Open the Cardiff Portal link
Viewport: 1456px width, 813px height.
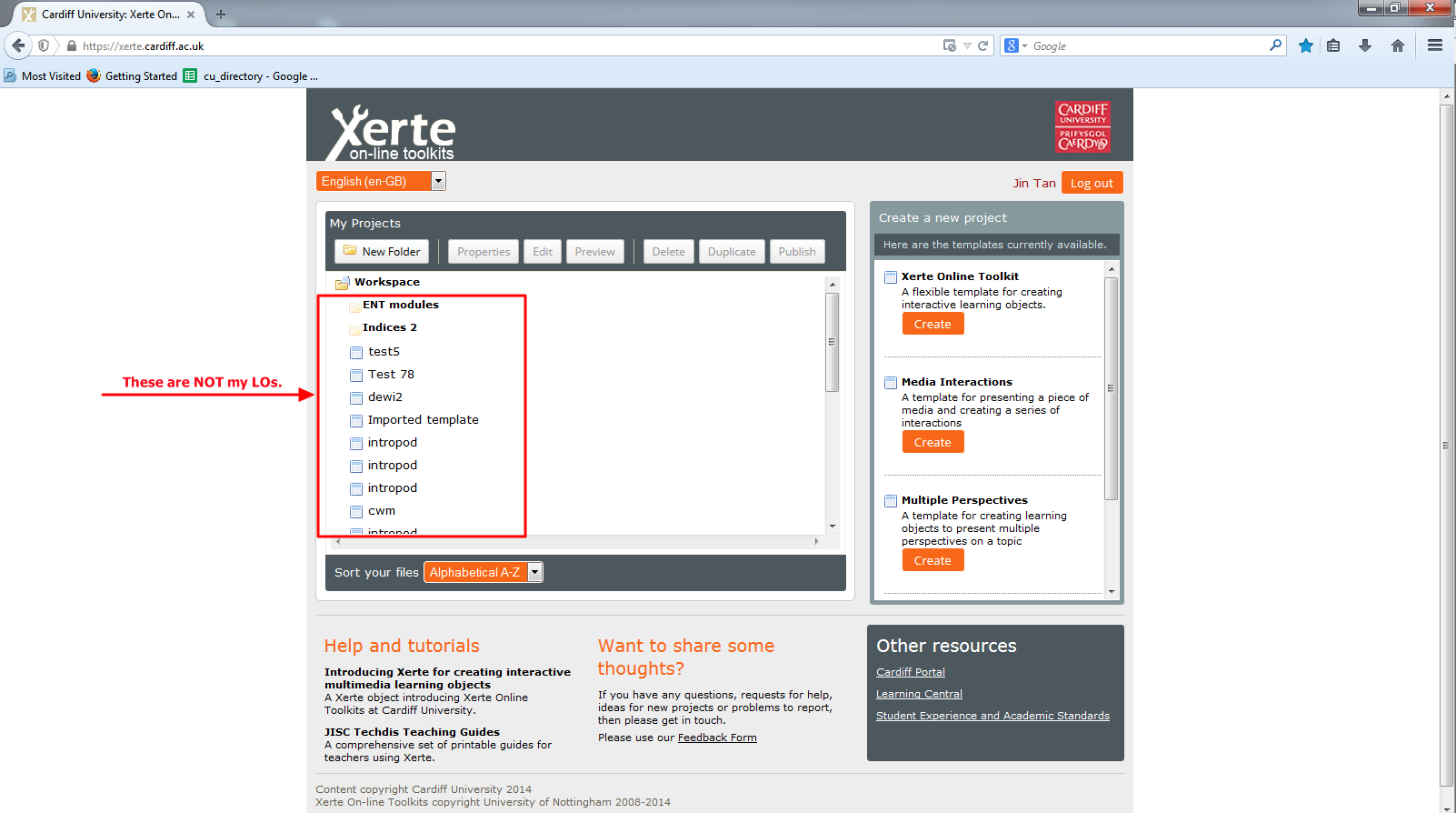click(x=911, y=672)
